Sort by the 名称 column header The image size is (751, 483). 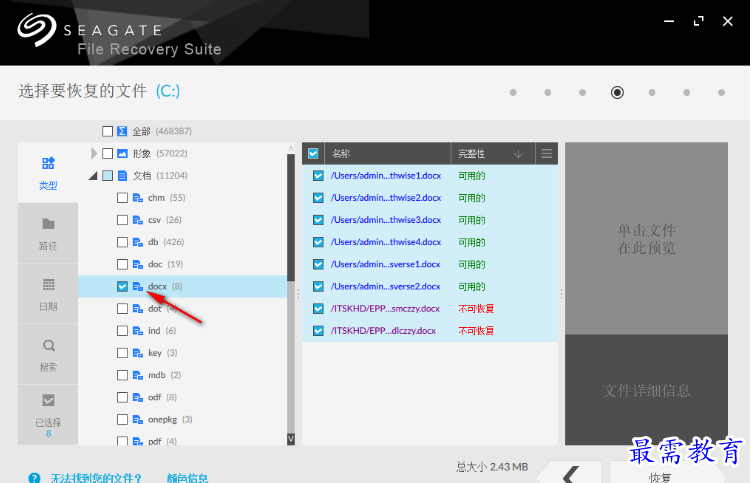click(x=387, y=153)
